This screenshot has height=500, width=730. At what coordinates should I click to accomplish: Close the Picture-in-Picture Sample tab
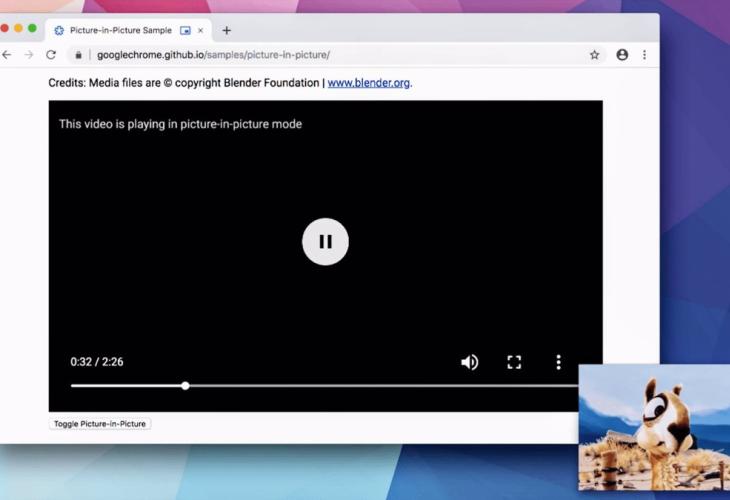200,30
